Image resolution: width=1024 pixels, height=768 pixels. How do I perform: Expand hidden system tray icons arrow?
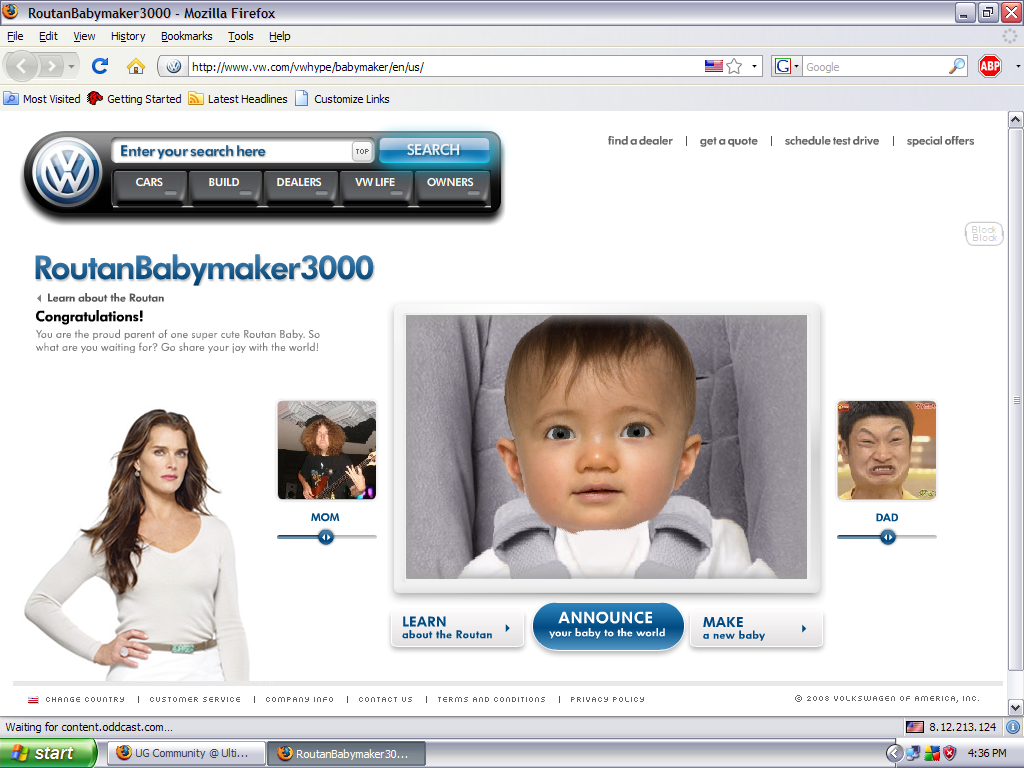894,754
